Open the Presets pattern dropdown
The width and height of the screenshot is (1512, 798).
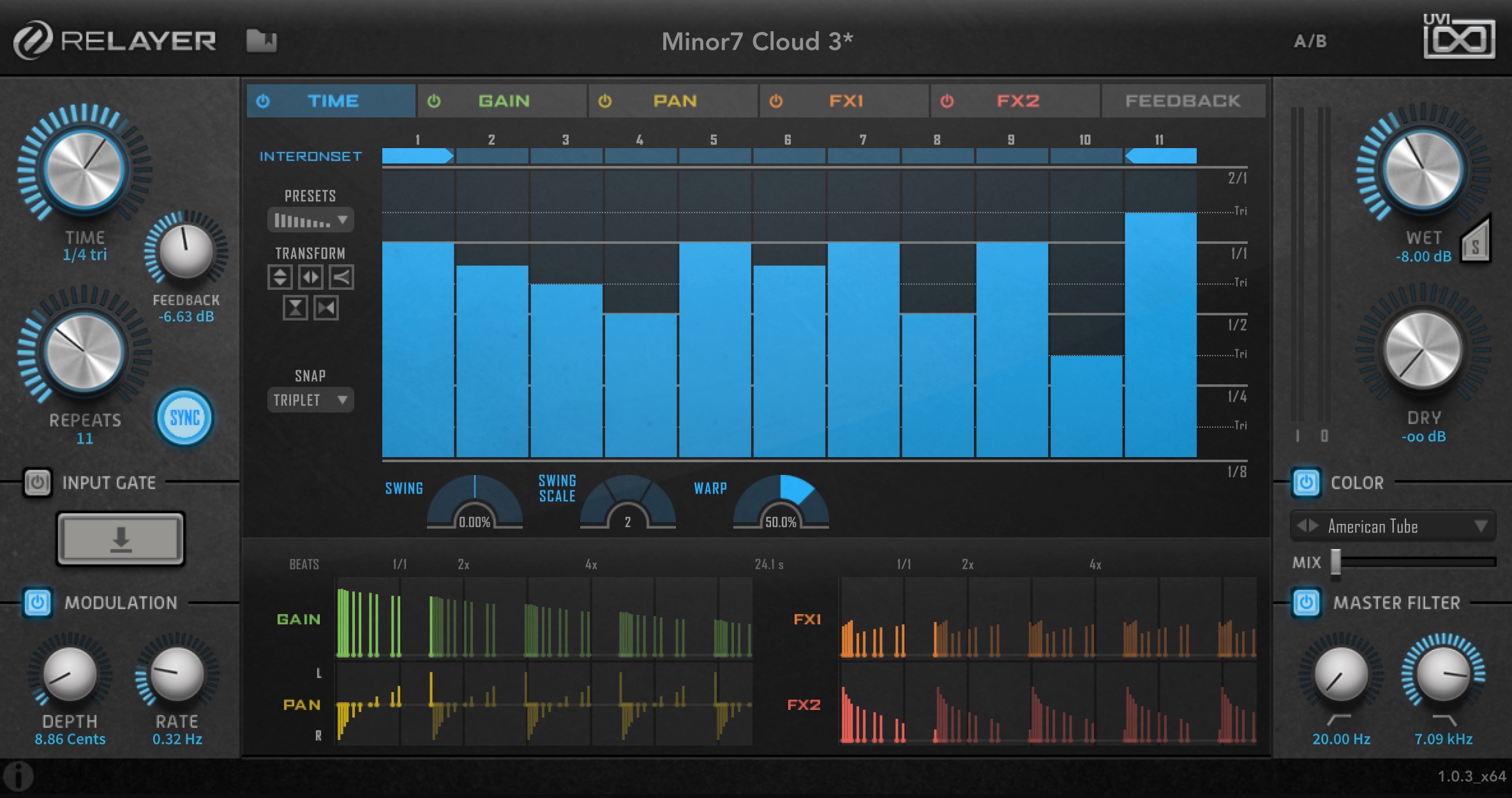tap(310, 221)
